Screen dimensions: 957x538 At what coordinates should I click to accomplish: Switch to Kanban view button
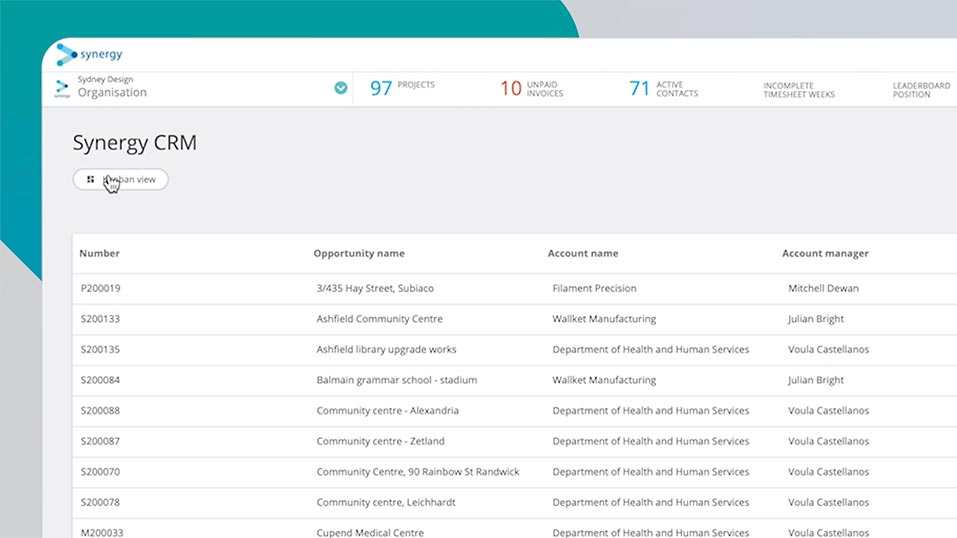pos(120,179)
